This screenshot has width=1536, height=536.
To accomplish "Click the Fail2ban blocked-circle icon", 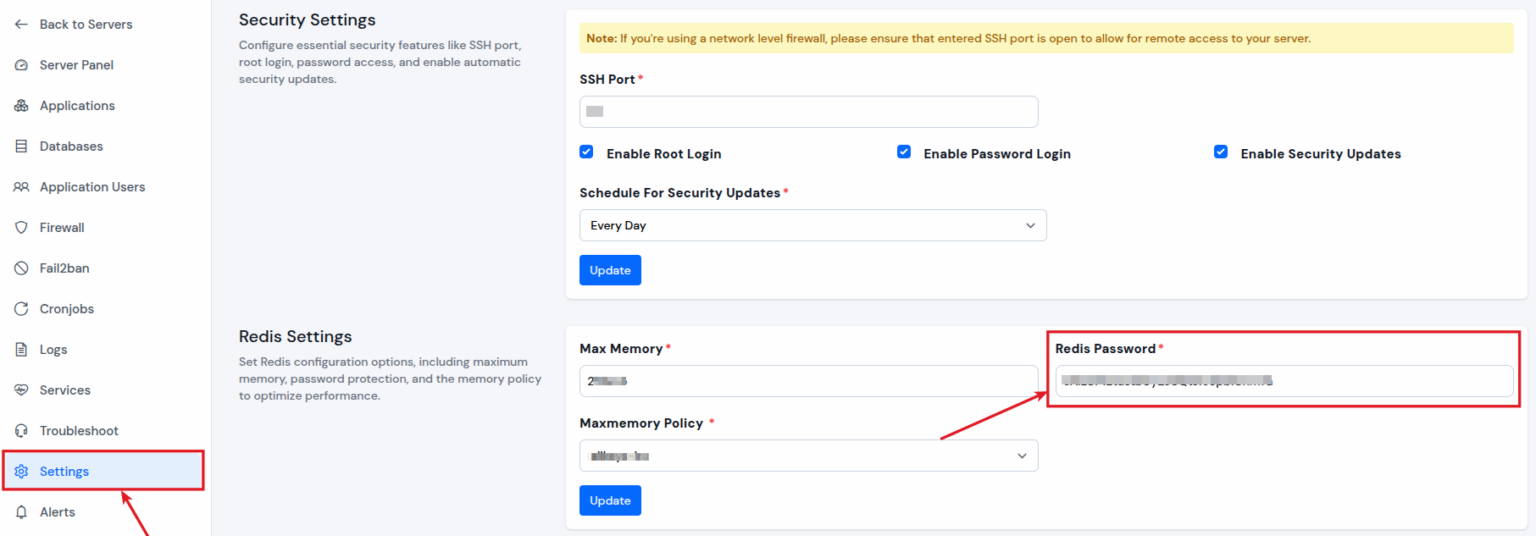I will (x=21, y=268).
